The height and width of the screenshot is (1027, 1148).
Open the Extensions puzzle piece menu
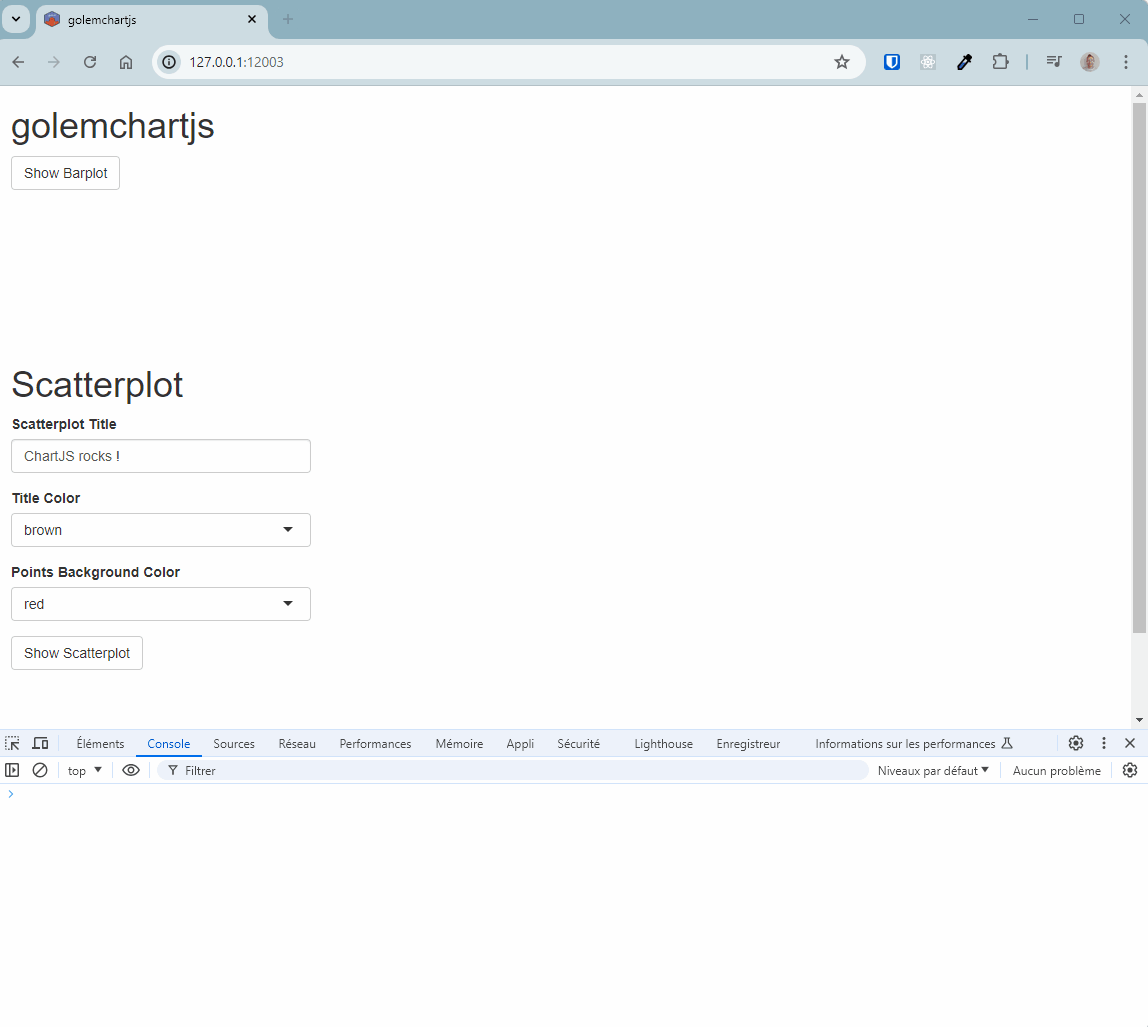[x=1000, y=62]
